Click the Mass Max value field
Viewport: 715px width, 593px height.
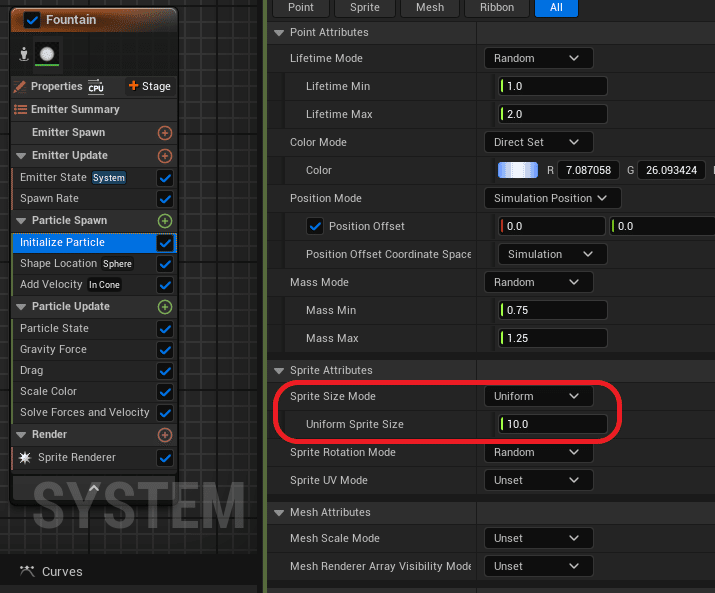pos(553,338)
